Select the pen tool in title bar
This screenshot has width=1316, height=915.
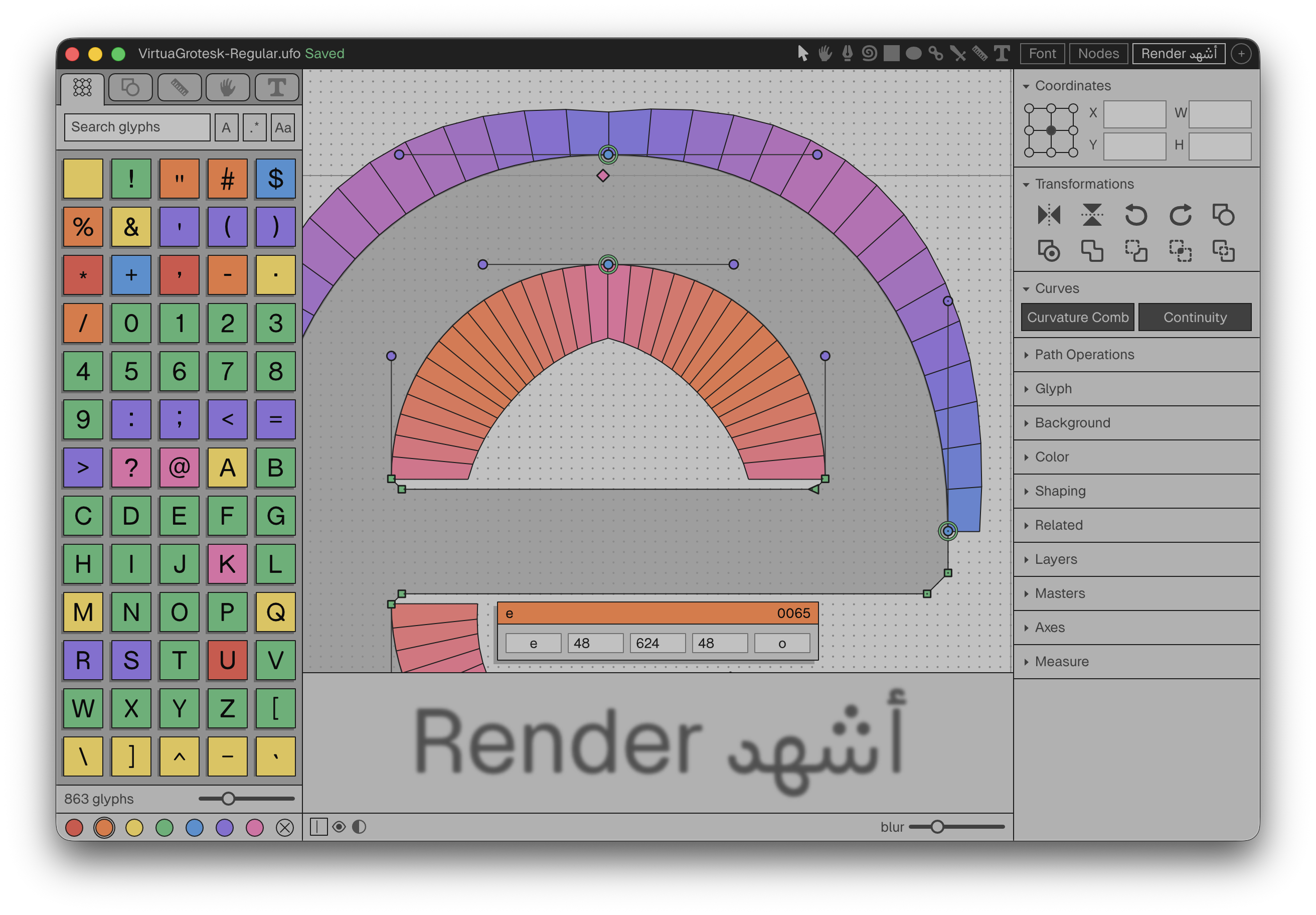pos(847,53)
